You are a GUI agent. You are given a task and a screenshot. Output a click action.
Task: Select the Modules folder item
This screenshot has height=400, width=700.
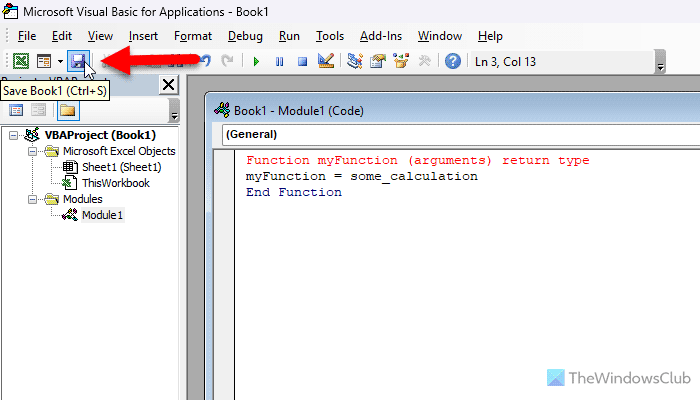click(x=83, y=199)
